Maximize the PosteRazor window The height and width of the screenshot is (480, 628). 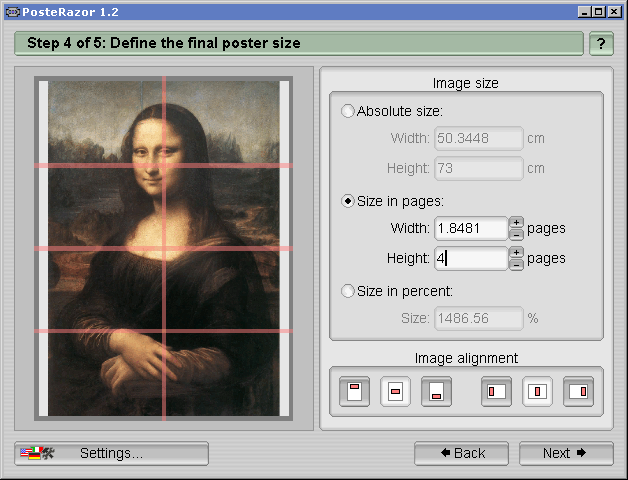(599, 12)
